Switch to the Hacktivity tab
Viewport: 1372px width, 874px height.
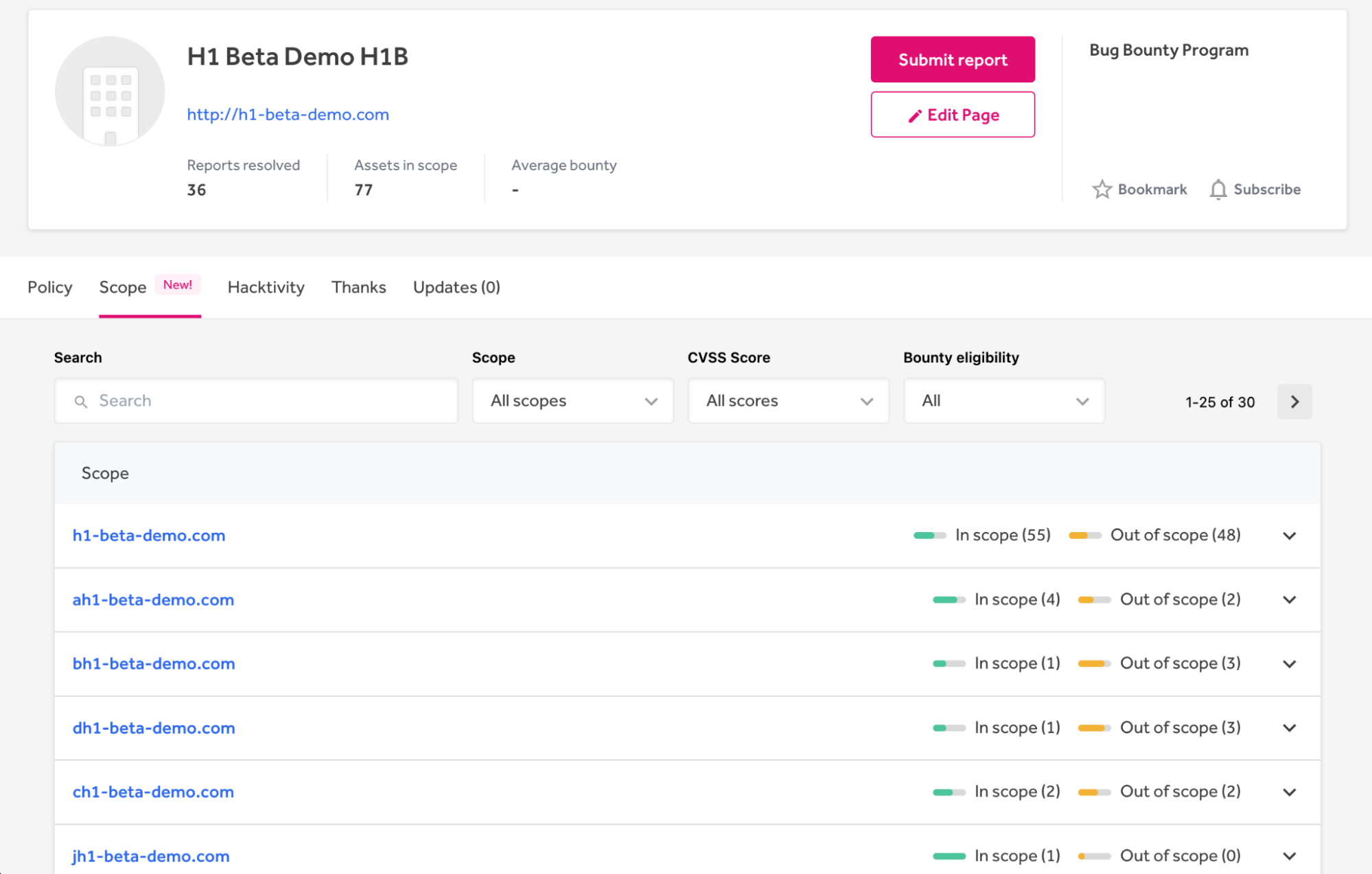[x=266, y=287]
